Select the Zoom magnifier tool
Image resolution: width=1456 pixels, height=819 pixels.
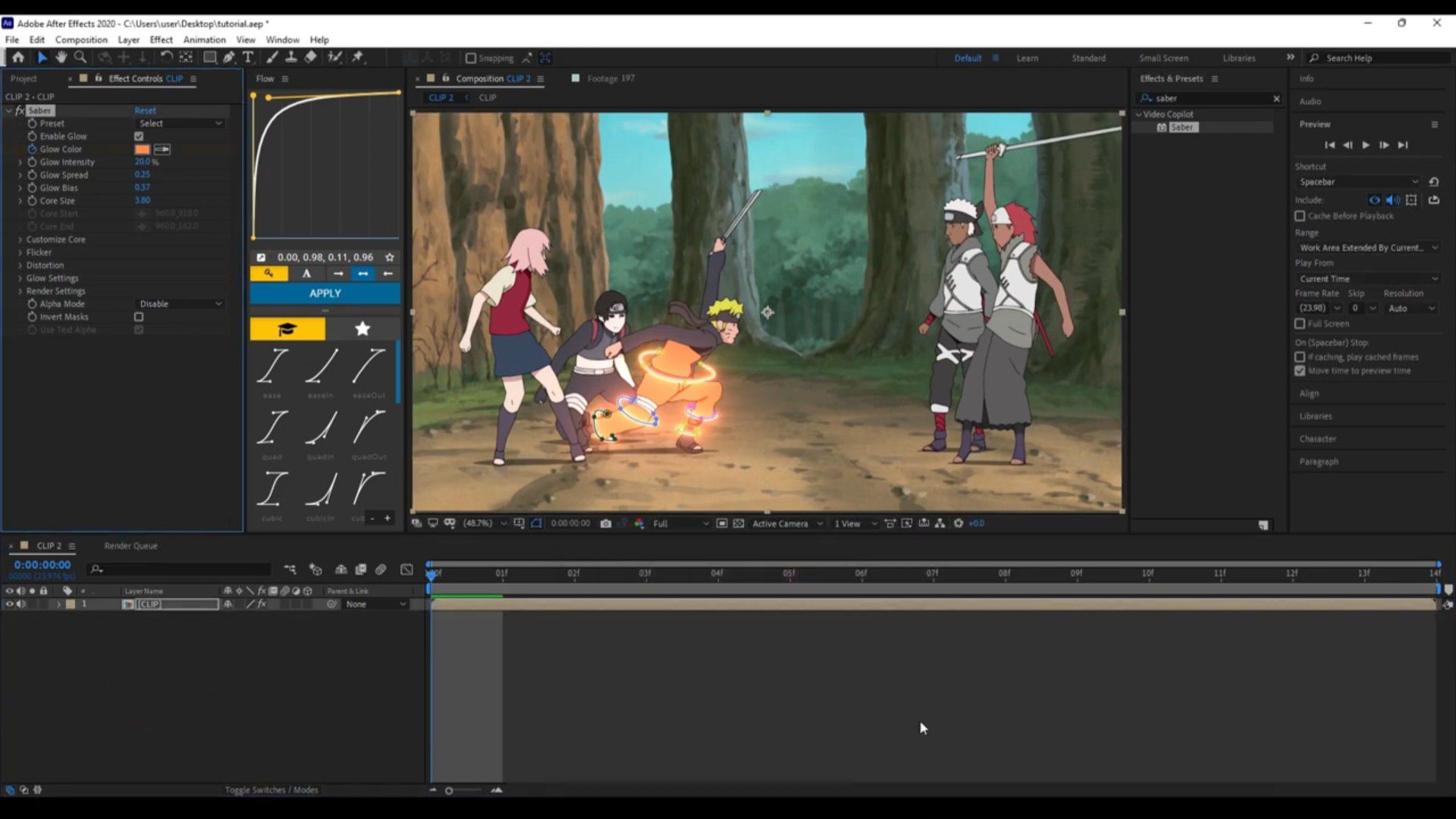[80, 58]
